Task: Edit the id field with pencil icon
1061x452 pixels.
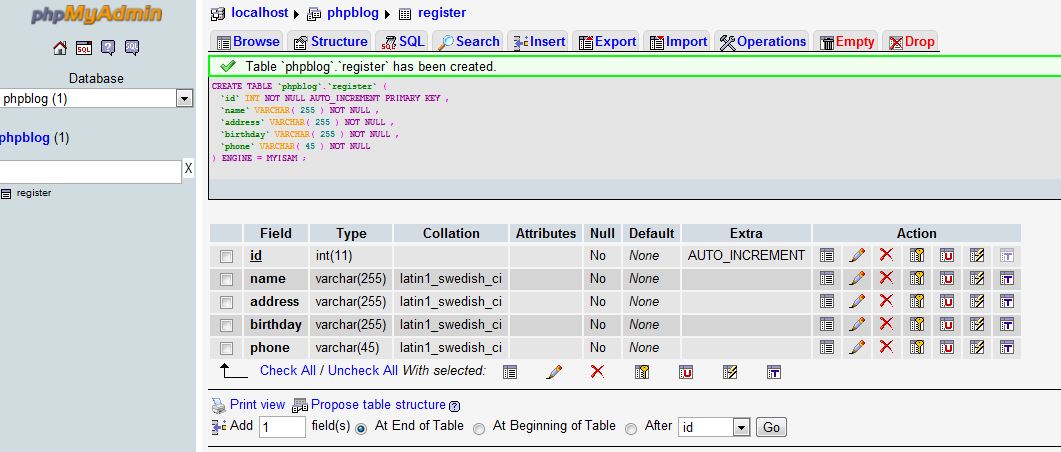Action: [x=857, y=256]
